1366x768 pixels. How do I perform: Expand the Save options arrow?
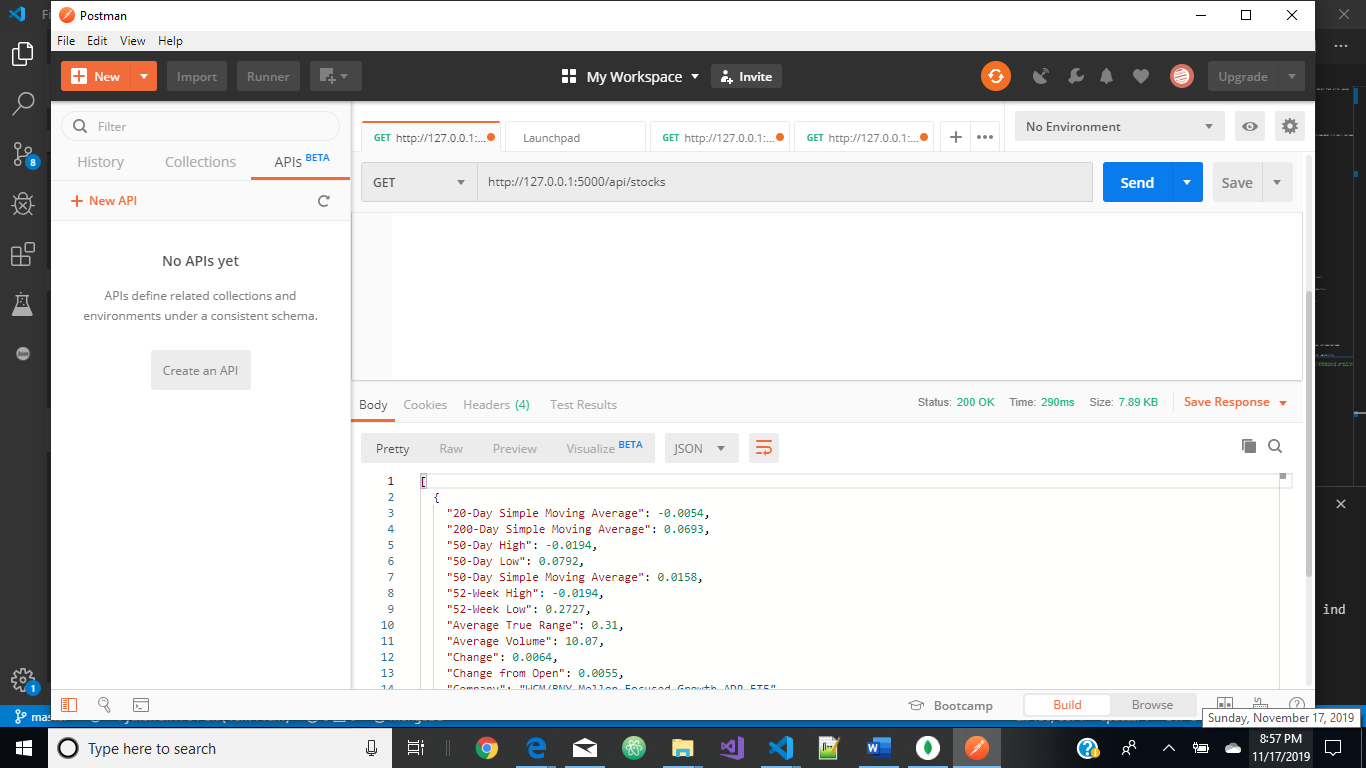(x=1277, y=182)
